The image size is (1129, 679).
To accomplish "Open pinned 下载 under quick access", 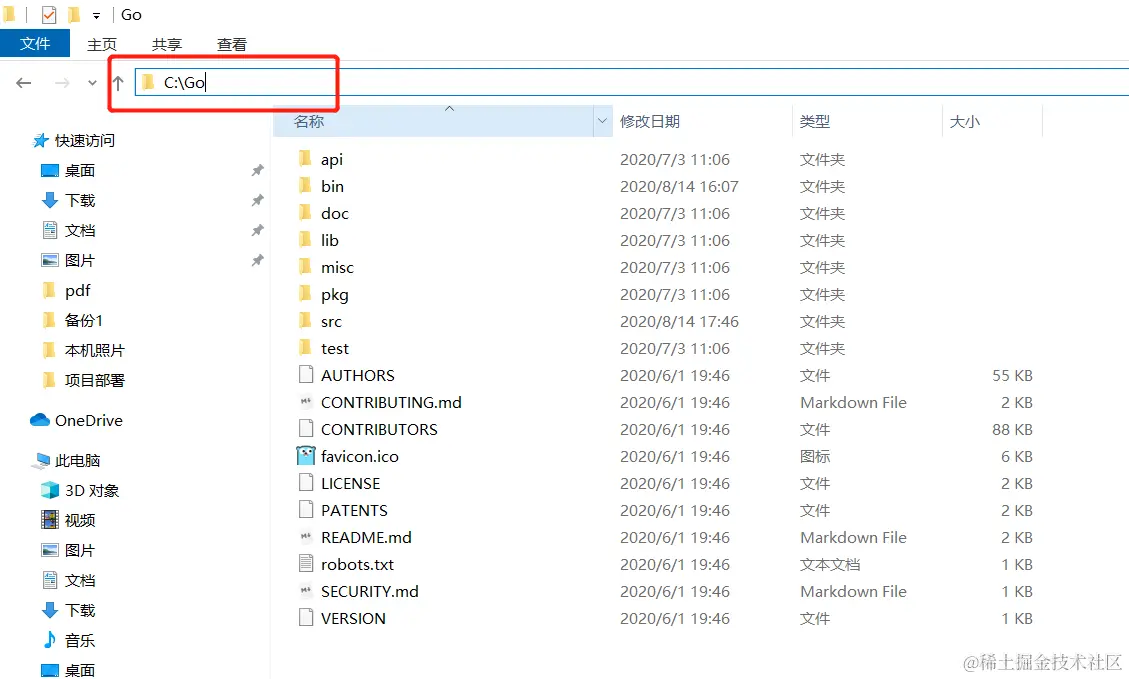I will [x=79, y=200].
